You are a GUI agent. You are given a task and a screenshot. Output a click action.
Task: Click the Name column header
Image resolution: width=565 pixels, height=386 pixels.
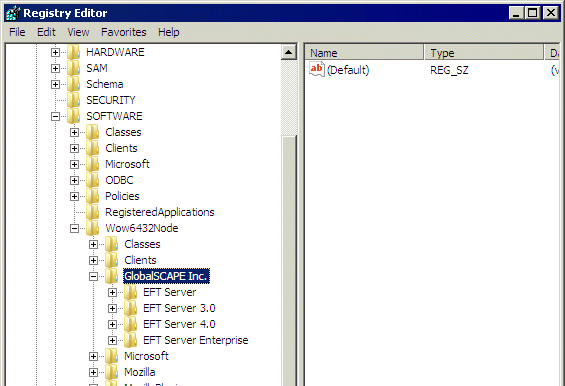pyautogui.click(x=364, y=53)
